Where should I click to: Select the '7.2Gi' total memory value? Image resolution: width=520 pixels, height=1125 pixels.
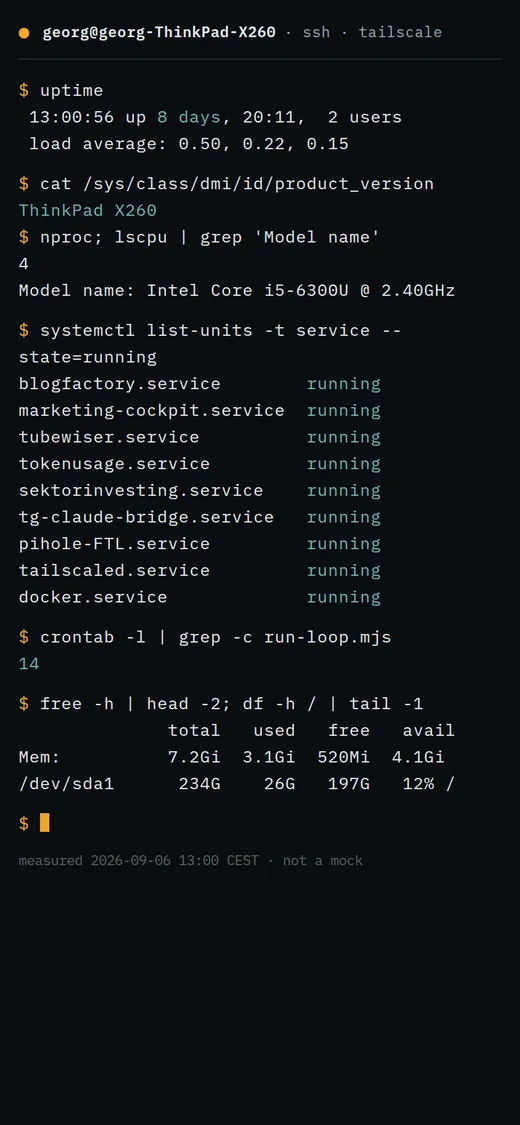click(x=194, y=757)
